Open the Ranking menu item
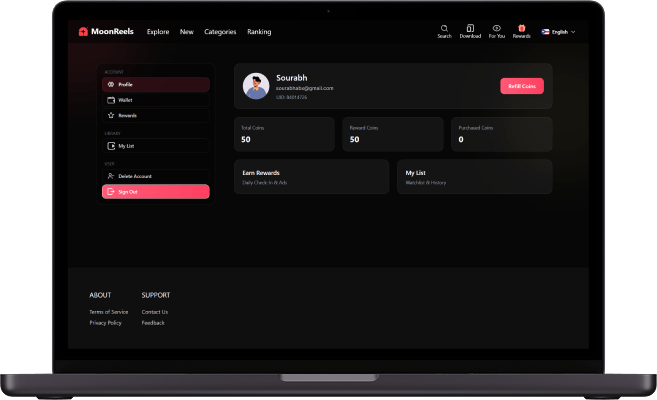The image size is (657, 400). pyautogui.click(x=259, y=32)
